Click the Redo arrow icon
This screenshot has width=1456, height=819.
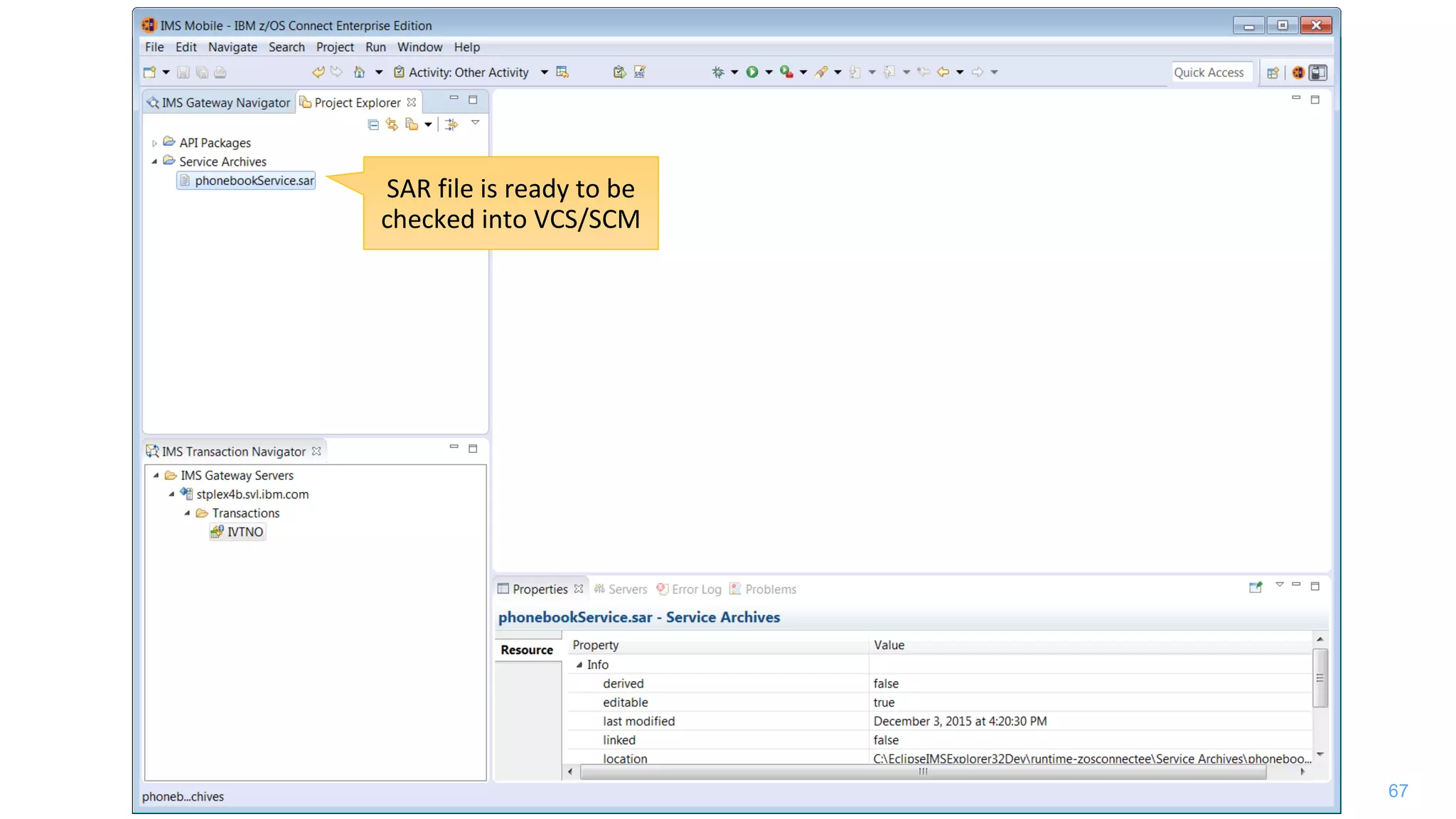point(336,72)
